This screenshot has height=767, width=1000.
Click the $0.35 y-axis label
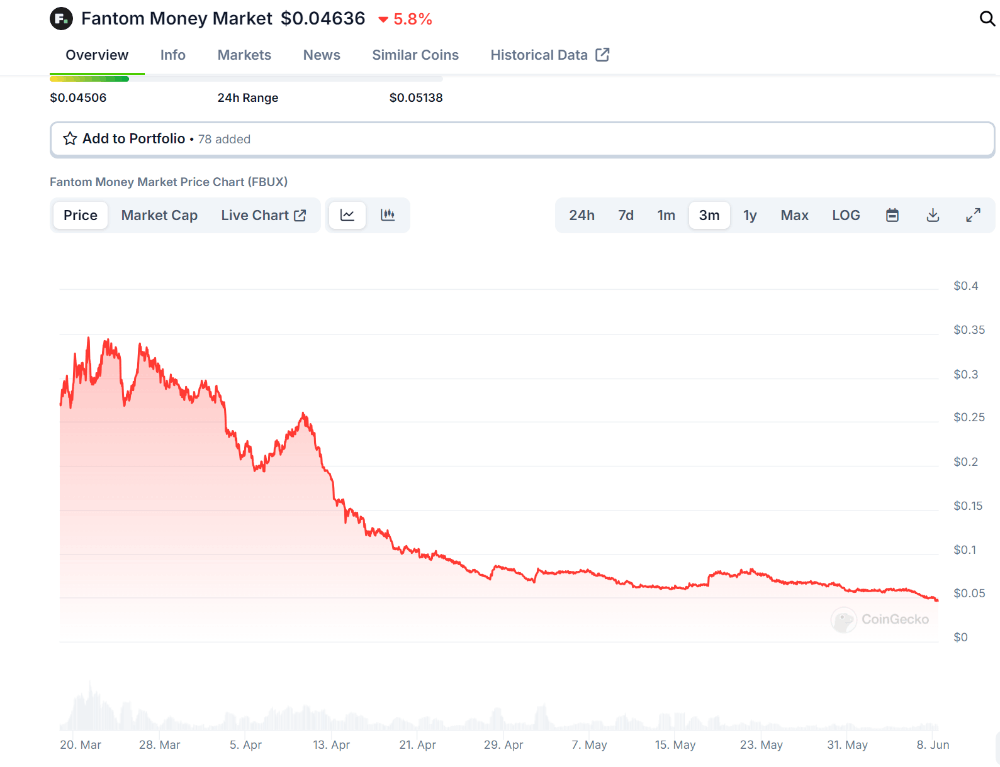click(969, 330)
